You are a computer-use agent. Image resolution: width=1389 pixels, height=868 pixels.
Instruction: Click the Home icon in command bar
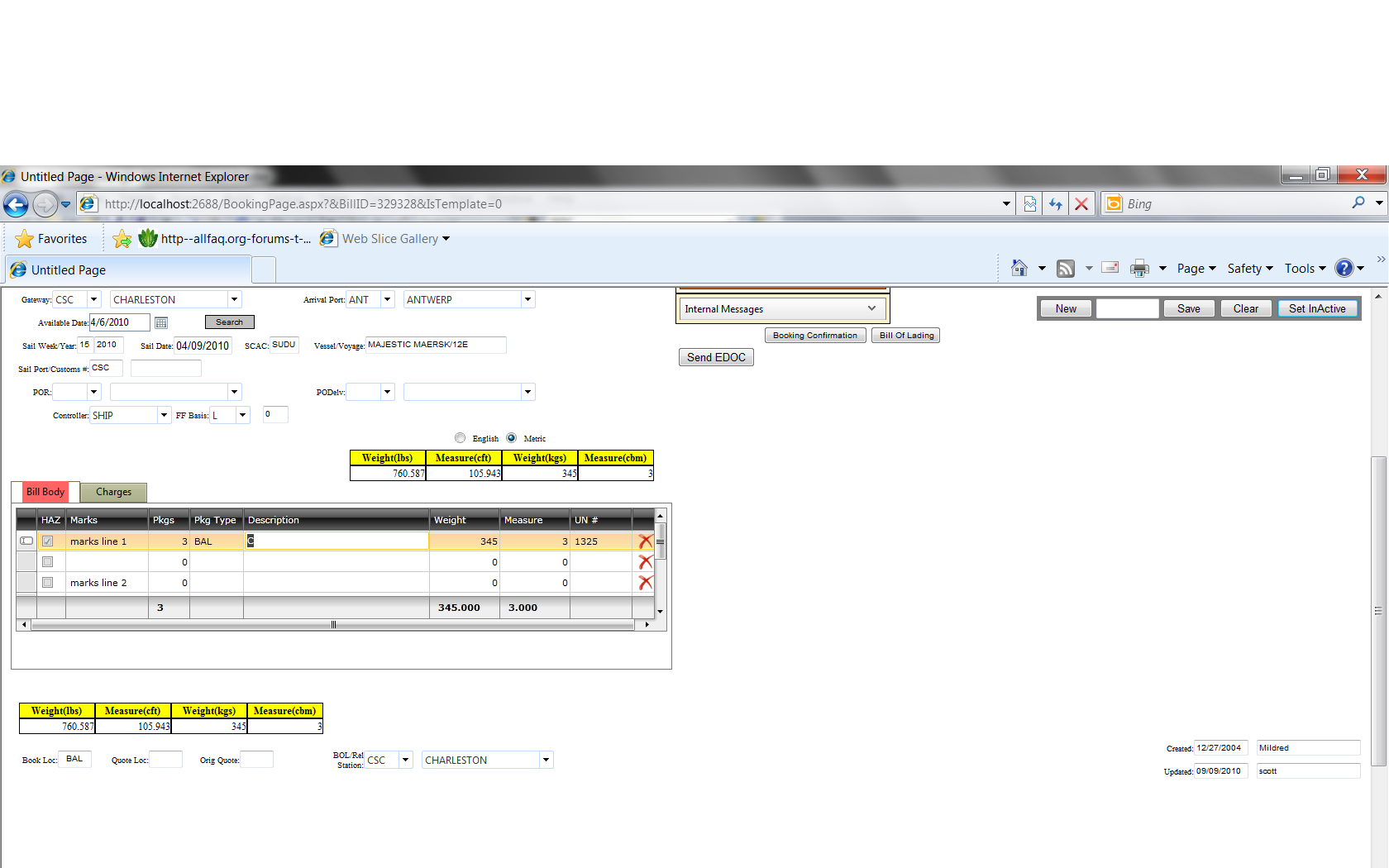pos(1019,268)
